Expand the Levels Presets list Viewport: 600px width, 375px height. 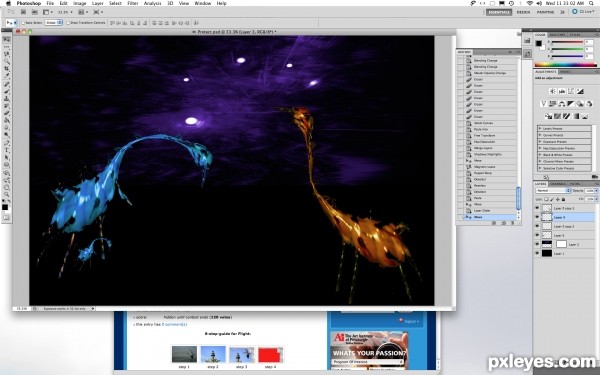click(564, 129)
